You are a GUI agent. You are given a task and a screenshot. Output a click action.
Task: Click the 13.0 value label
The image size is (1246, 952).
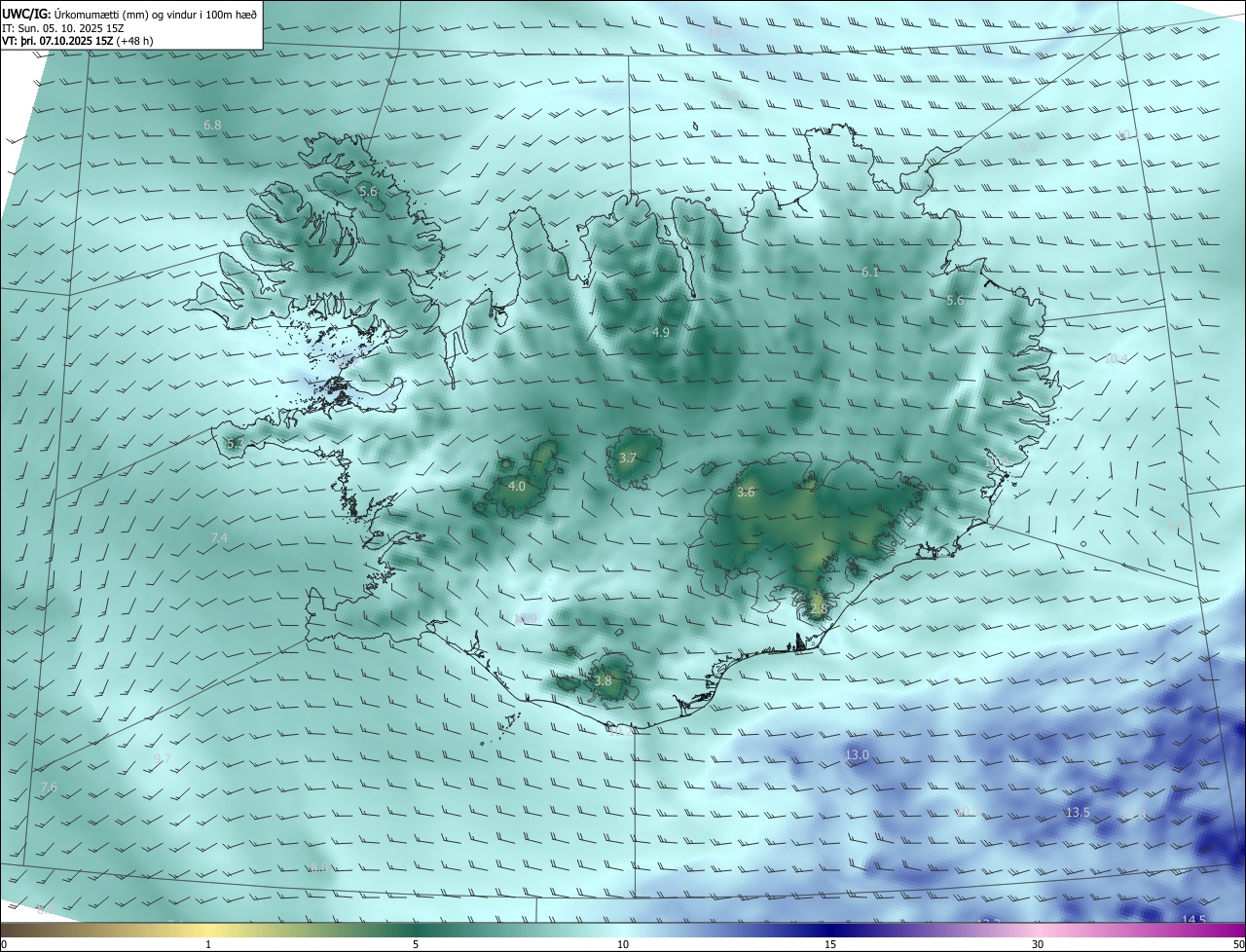tap(857, 754)
